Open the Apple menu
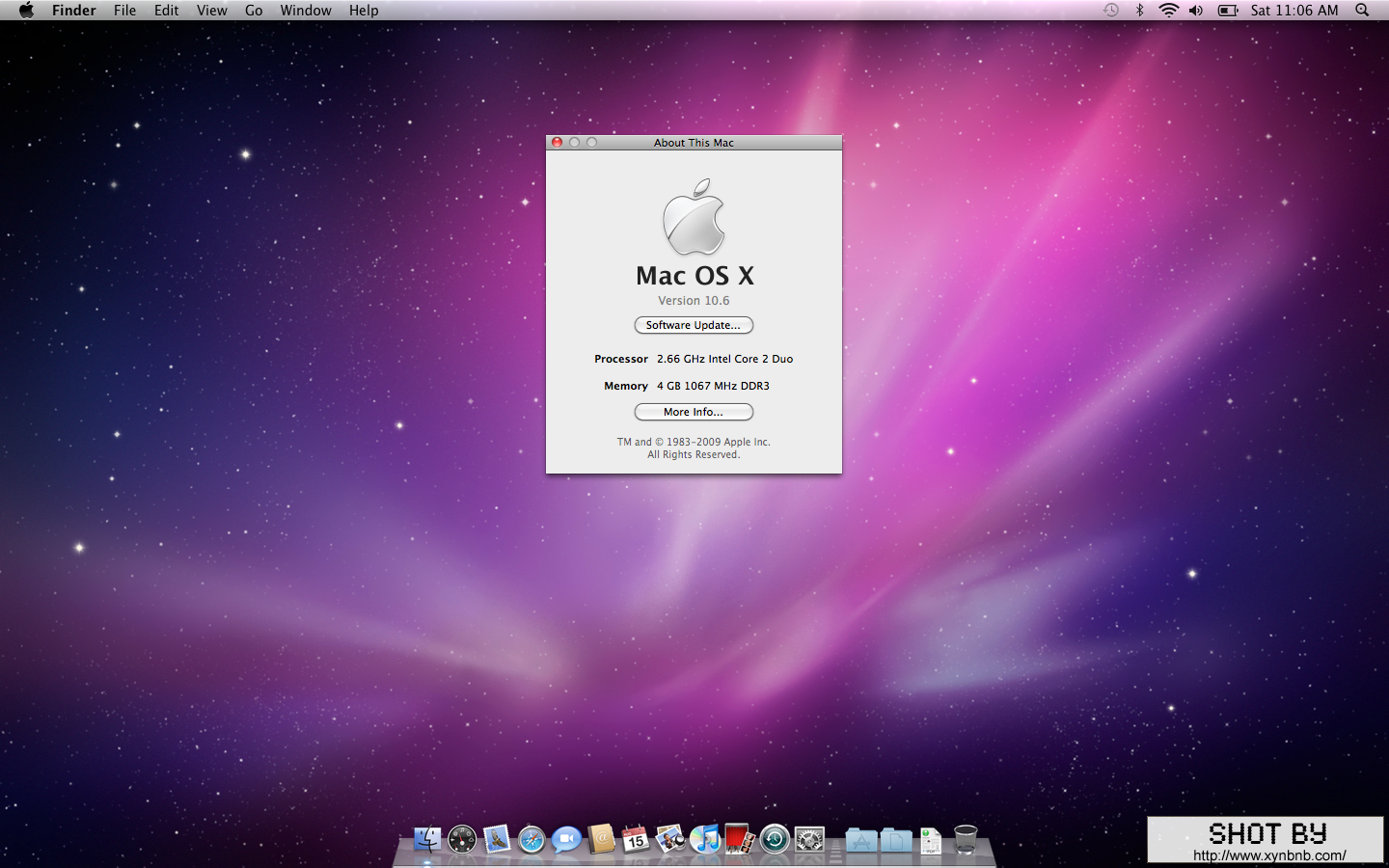The image size is (1389, 868). [26, 11]
